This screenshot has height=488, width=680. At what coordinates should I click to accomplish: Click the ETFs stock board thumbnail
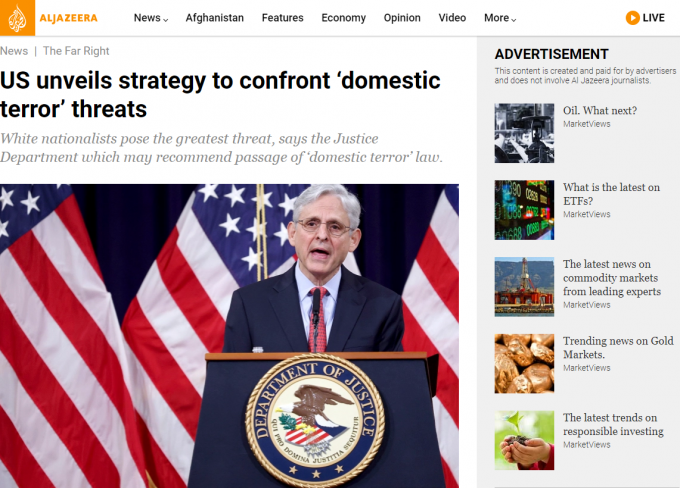524,210
